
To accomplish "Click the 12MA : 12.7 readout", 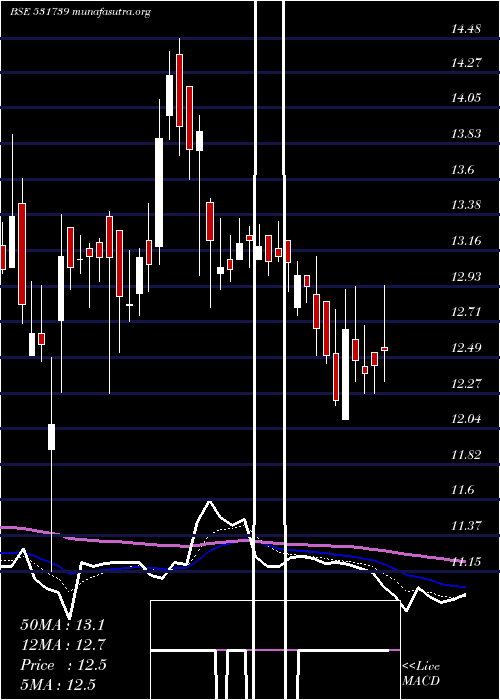I will [x=63, y=645].
